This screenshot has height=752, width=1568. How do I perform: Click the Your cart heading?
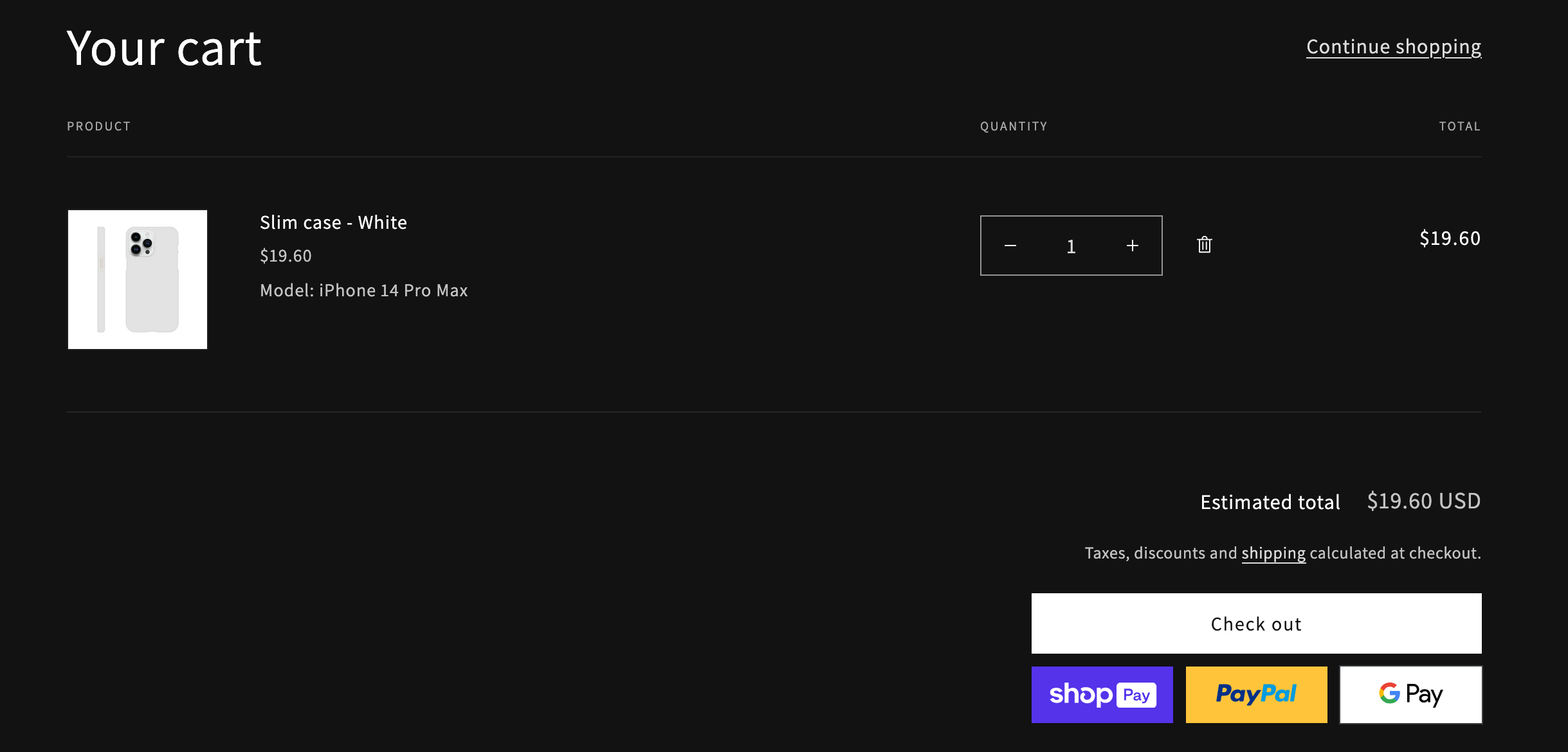164,49
